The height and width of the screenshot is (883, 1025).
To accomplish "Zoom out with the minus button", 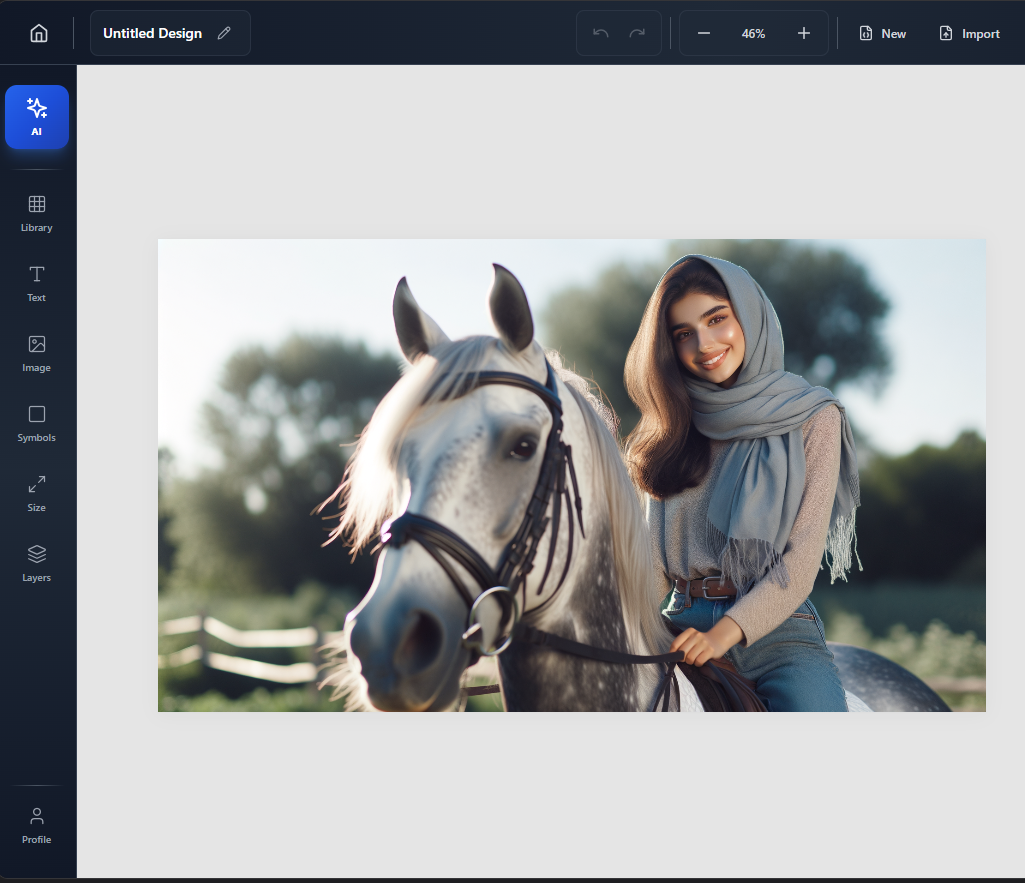I will coord(704,33).
